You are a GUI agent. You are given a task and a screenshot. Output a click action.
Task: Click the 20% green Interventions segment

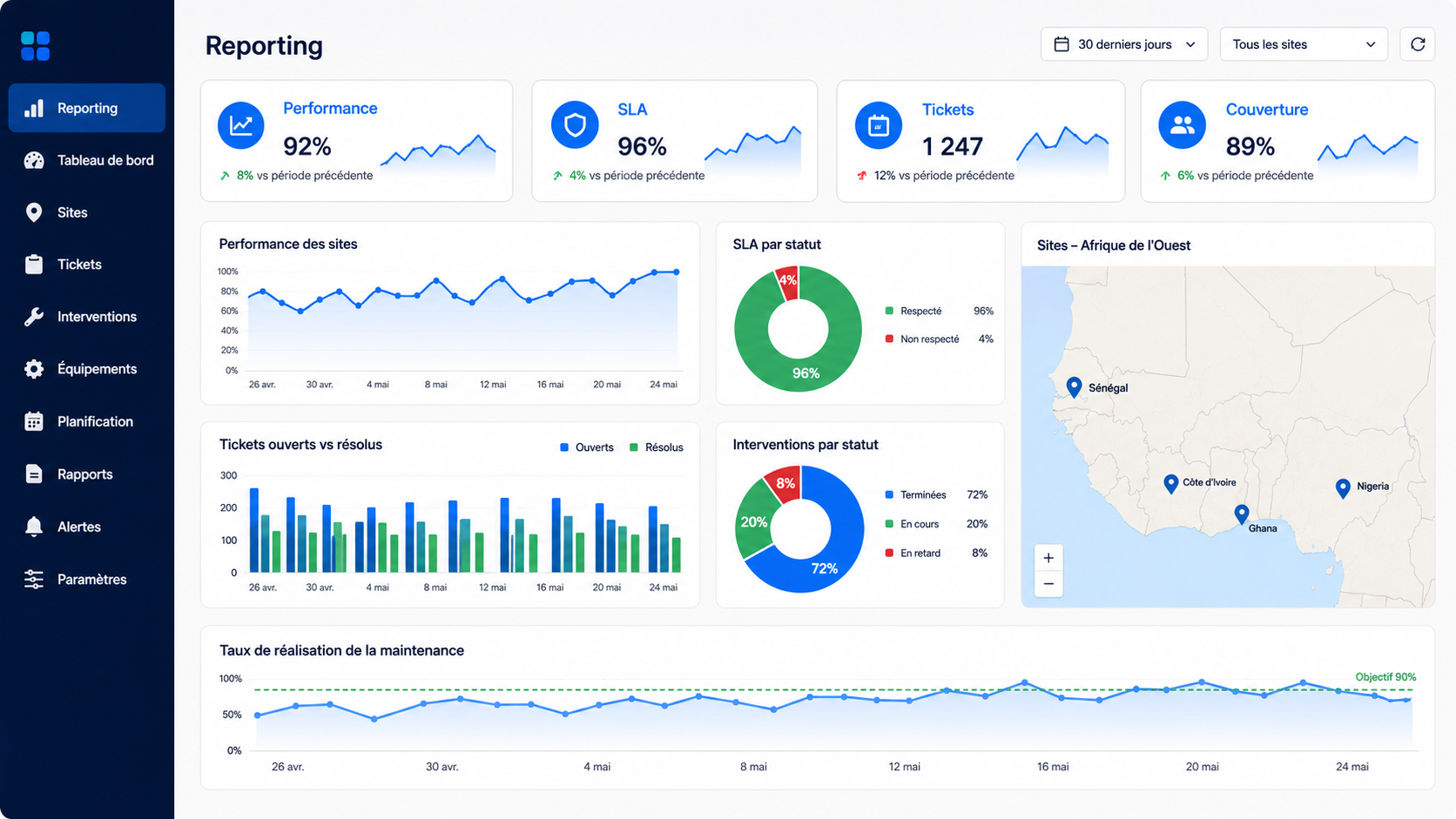tap(753, 522)
